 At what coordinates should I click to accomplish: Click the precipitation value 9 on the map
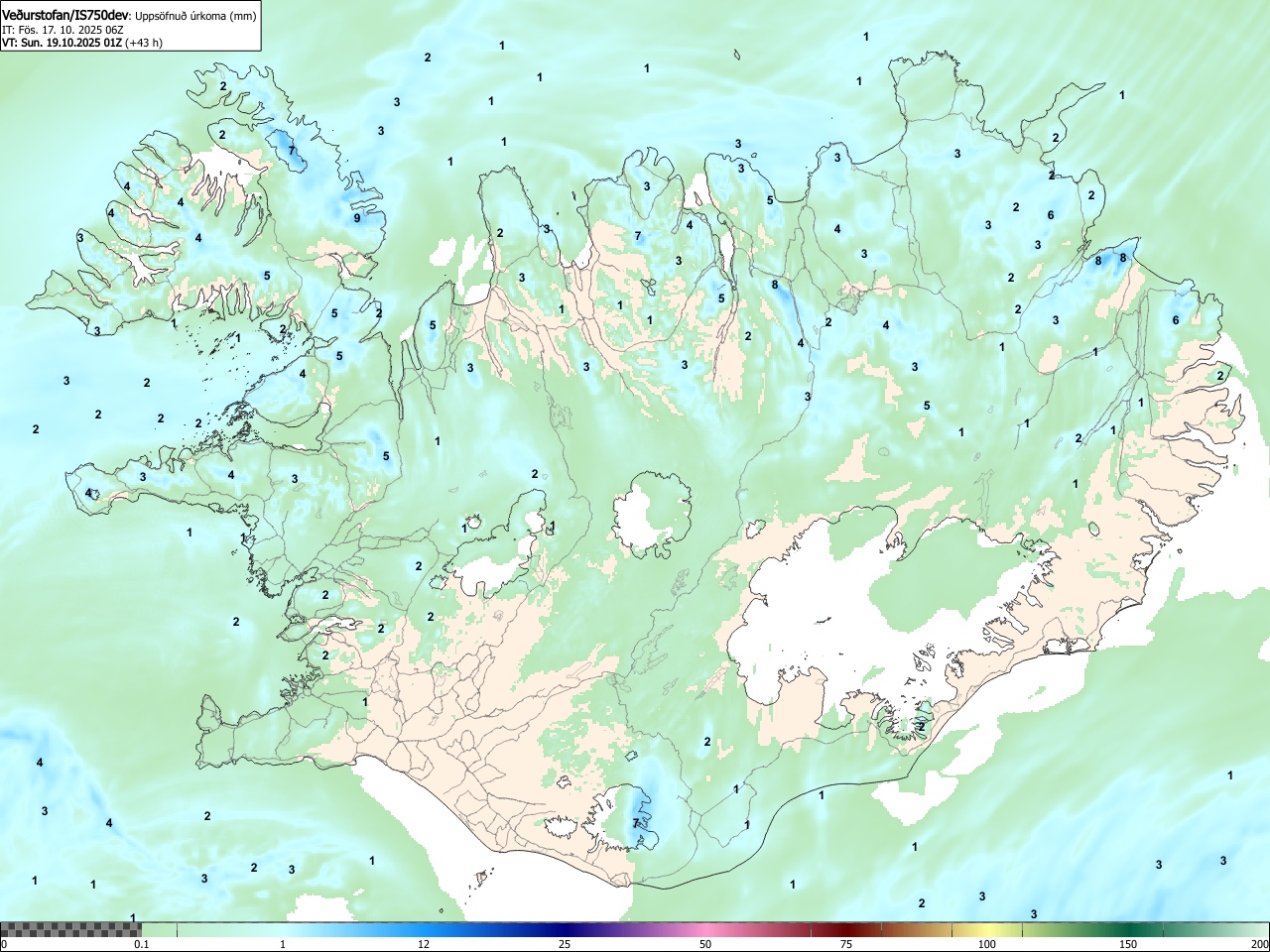[x=356, y=218]
